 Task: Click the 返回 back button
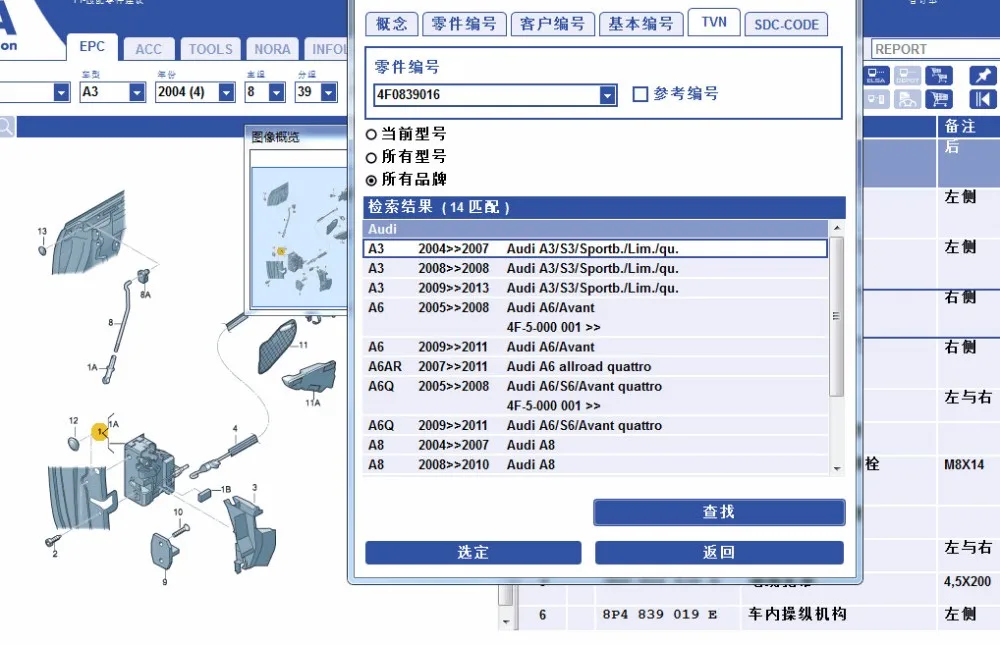719,552
